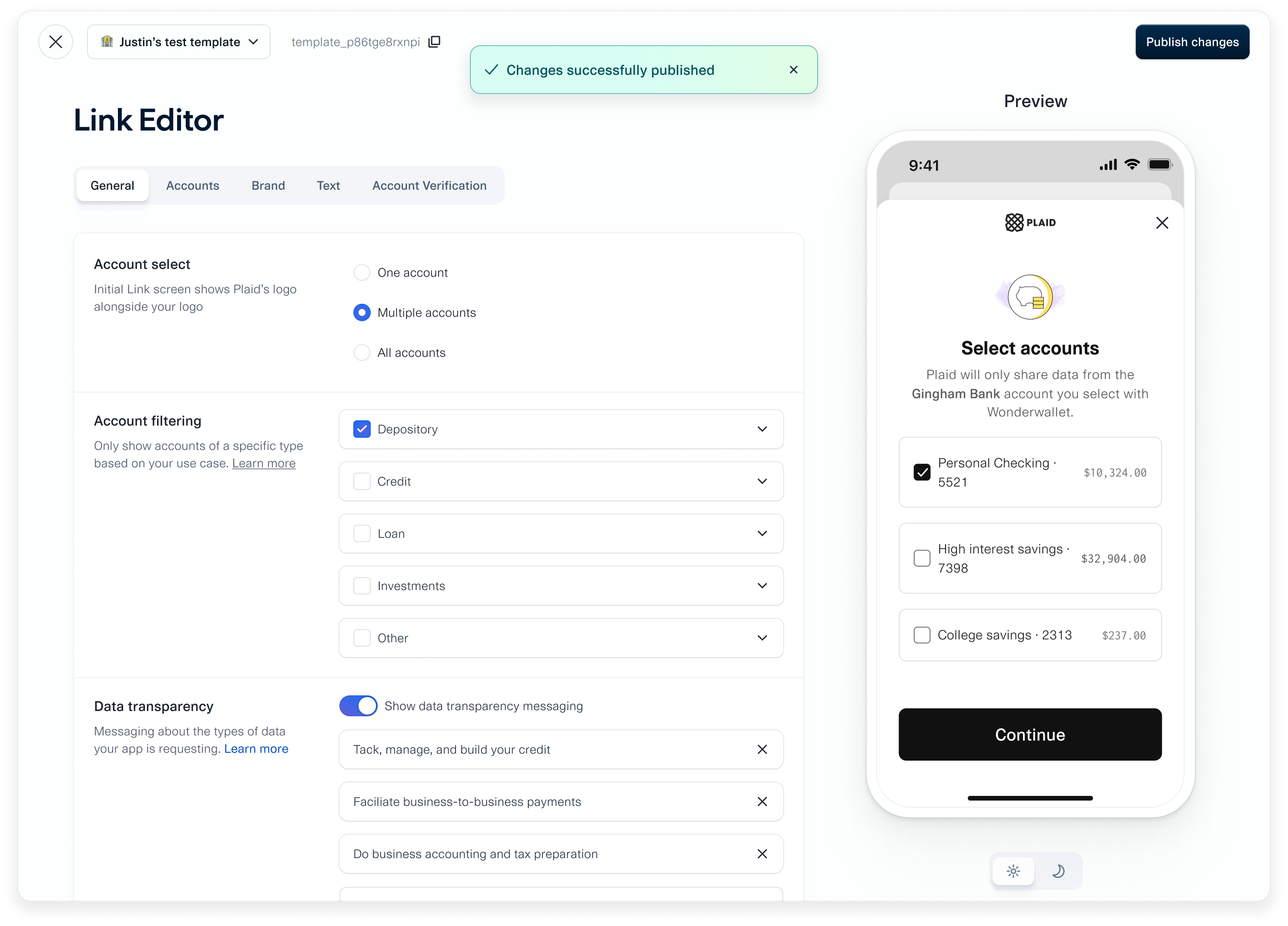Screen dimensions: 1288x926
Task: Dismiss the Changes successfully published notification
Action: pyautogui.click(x=793, y=69)
